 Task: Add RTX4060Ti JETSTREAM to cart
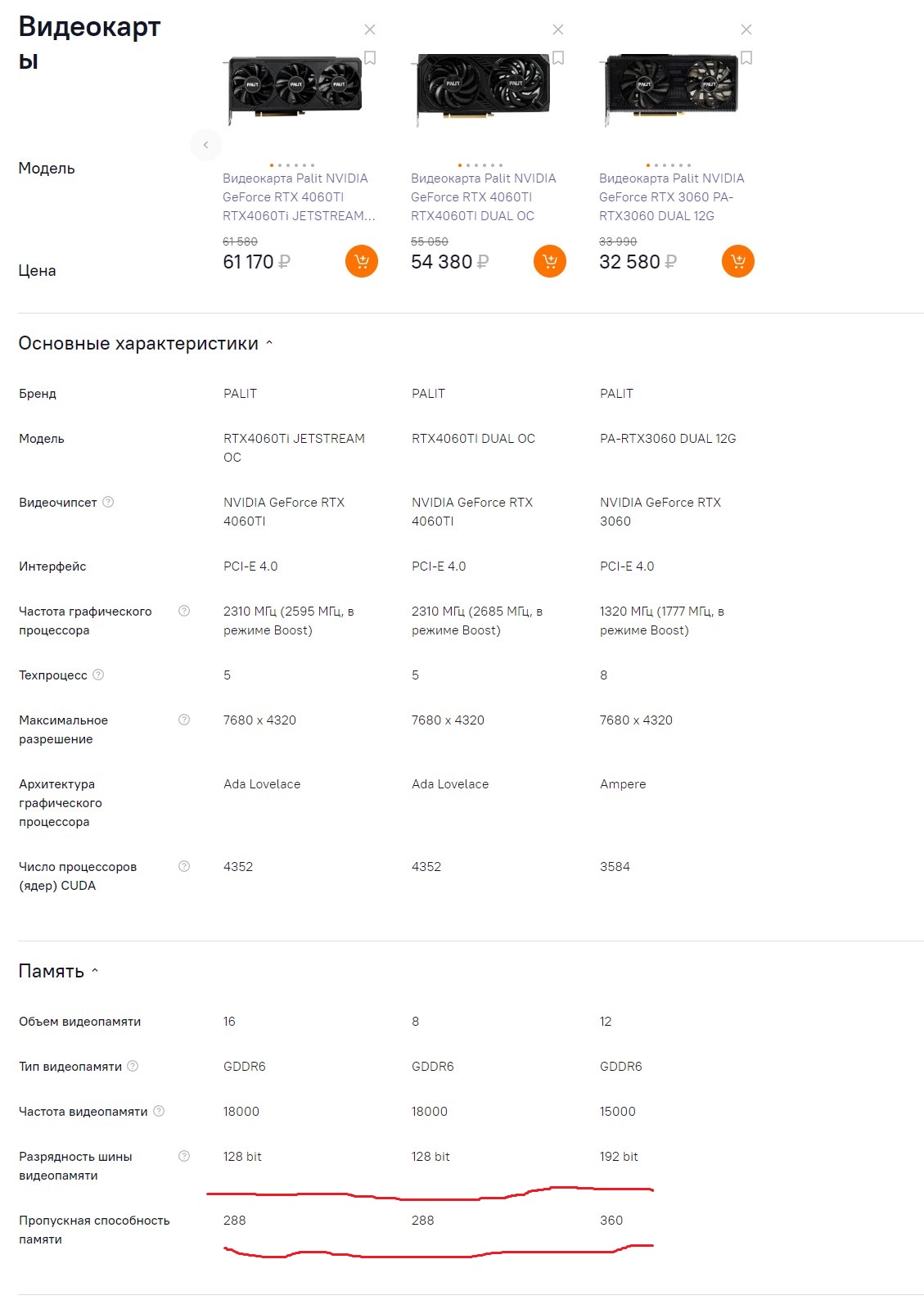[x=362, y=261]
